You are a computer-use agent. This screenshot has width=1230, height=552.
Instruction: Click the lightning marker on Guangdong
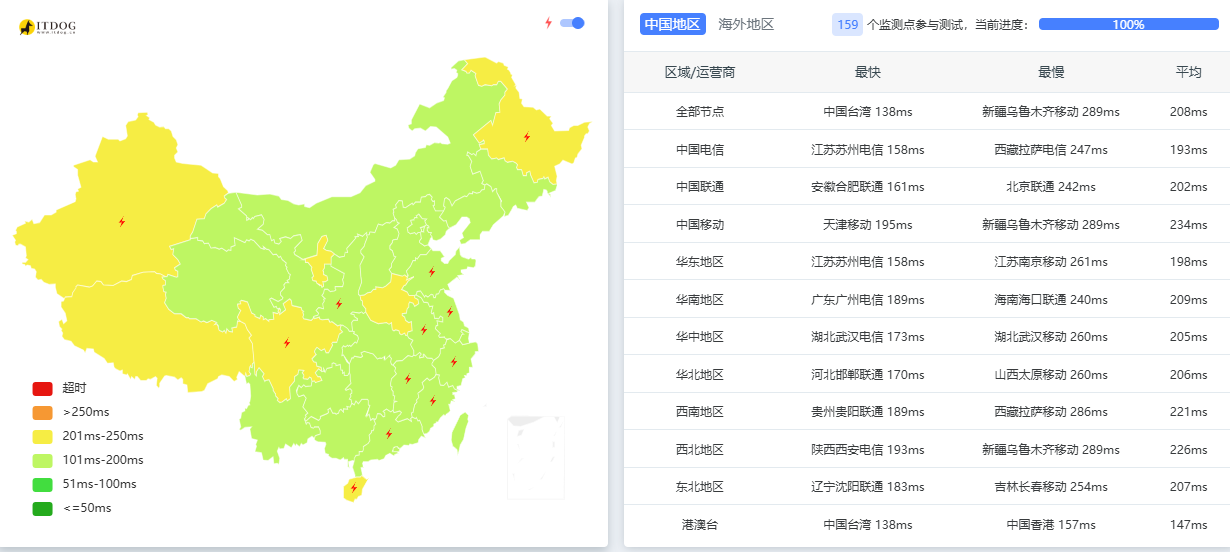click(389, 434)
